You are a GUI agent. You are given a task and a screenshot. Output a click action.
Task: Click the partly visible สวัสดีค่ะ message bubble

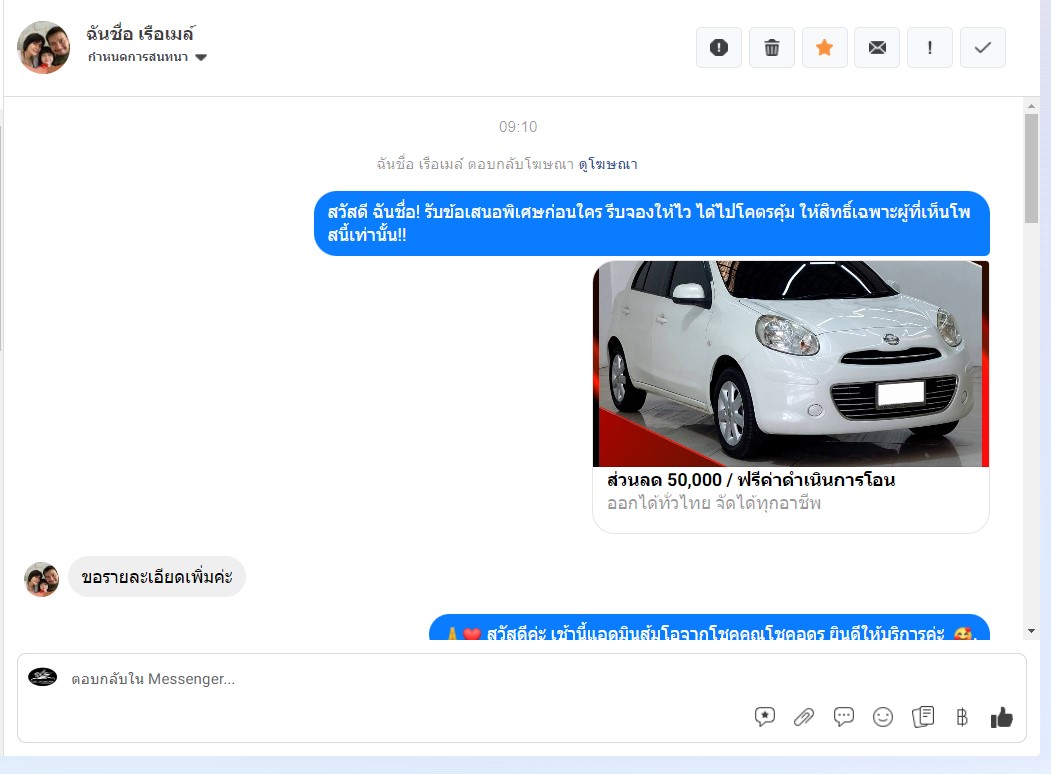709,627
